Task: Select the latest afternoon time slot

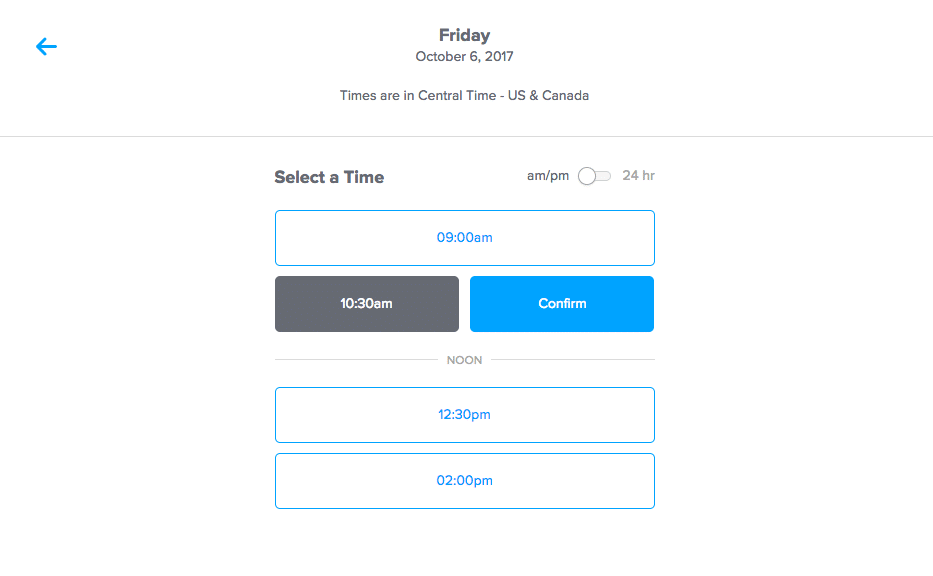Action: [464, 480]
